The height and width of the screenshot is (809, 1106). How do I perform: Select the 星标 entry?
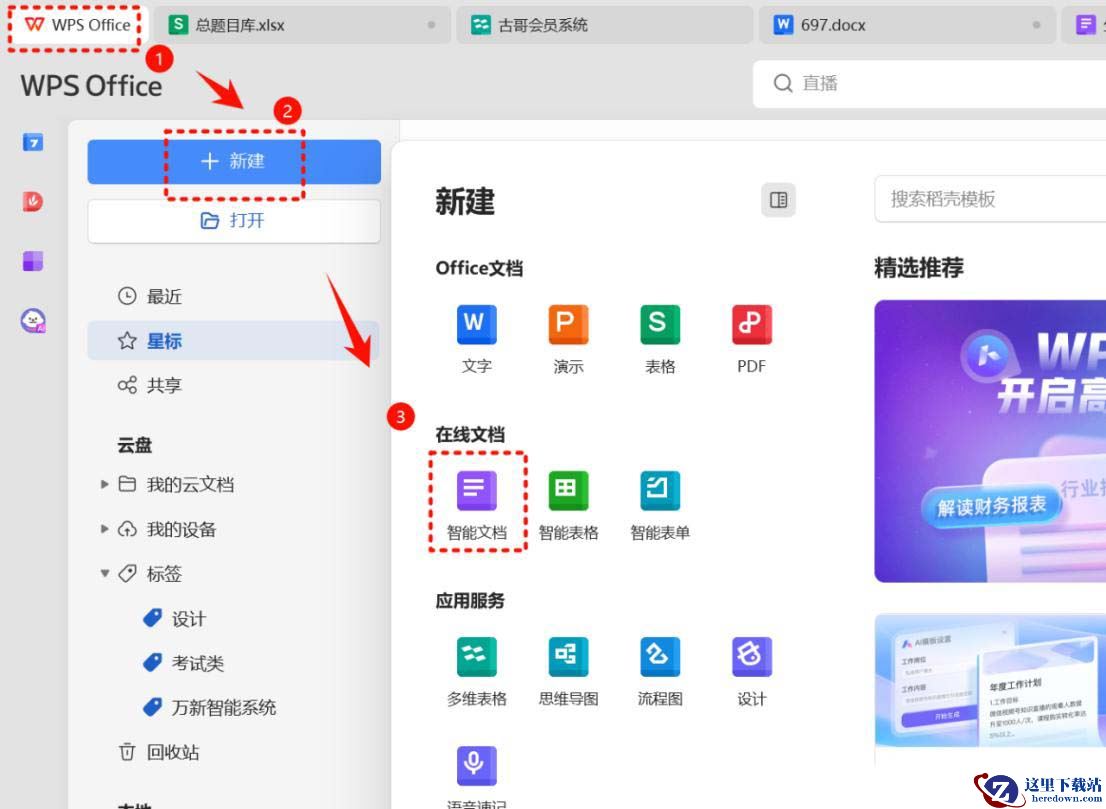(234, 341)
